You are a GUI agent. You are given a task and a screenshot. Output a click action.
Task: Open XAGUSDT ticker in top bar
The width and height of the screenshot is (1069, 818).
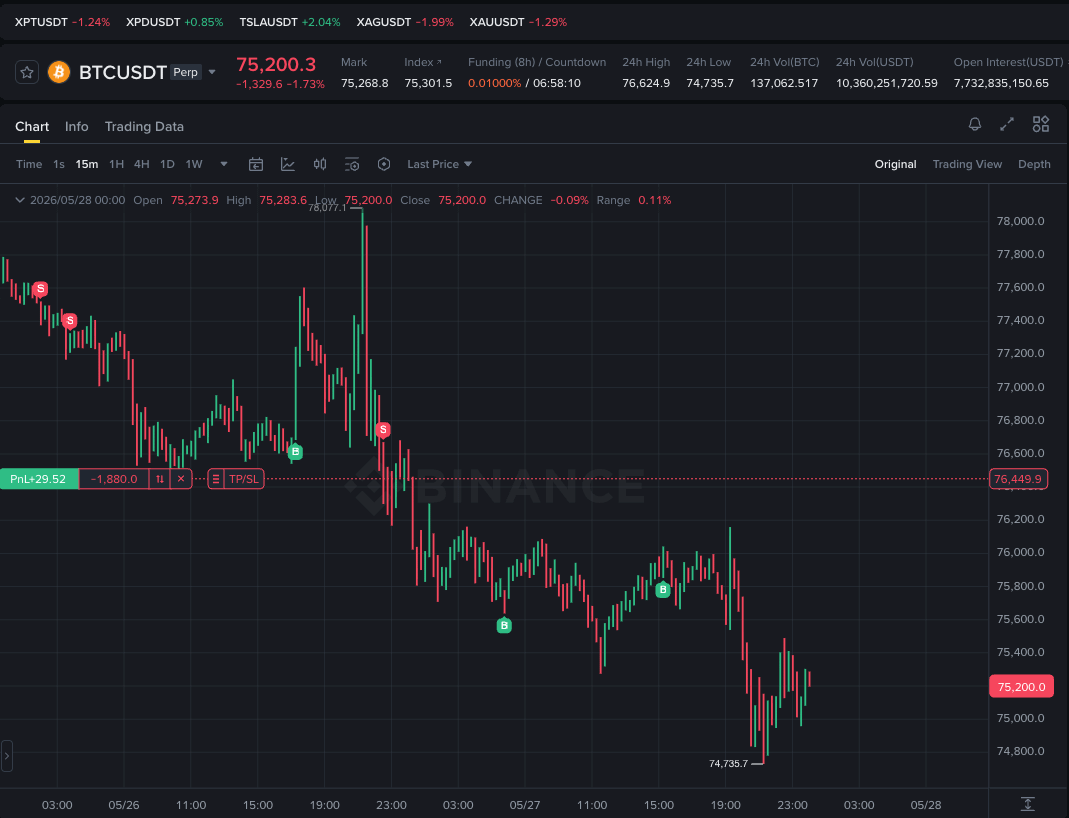point(405,22)
